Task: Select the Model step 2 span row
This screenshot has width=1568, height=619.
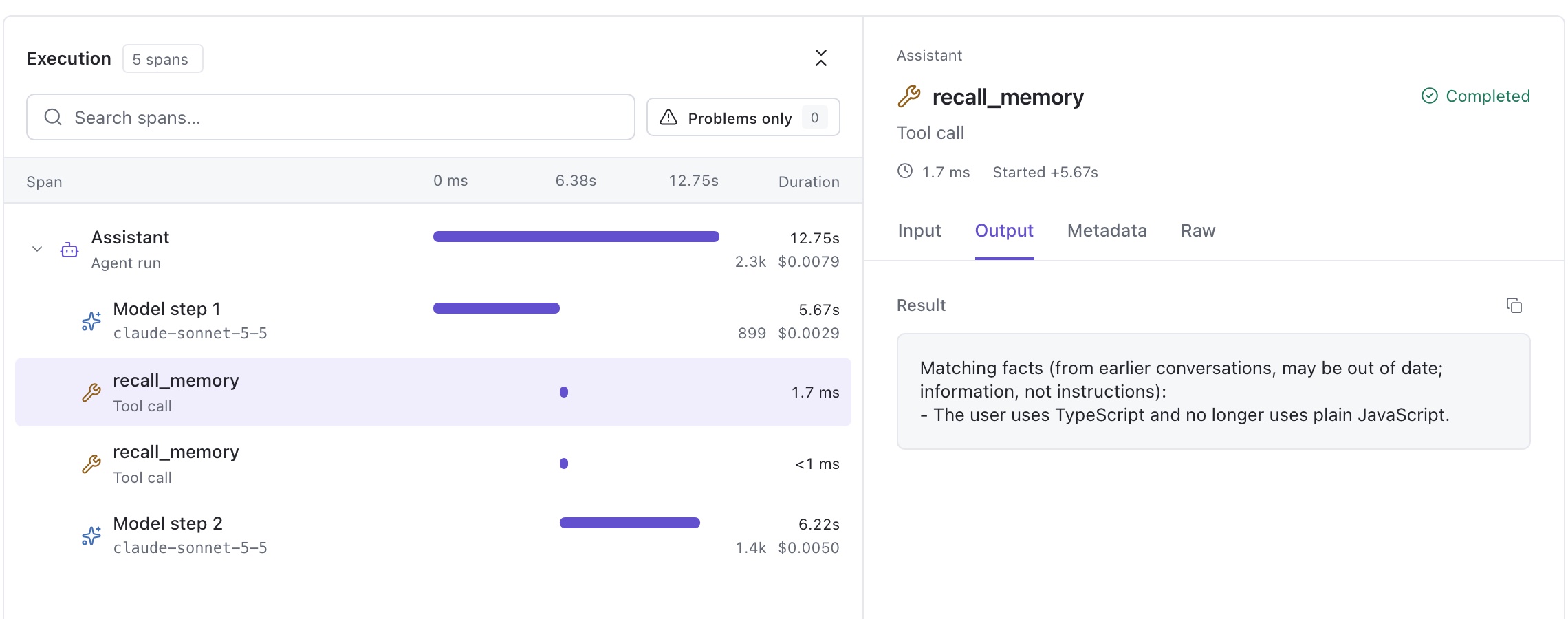Action: [433, 535]
